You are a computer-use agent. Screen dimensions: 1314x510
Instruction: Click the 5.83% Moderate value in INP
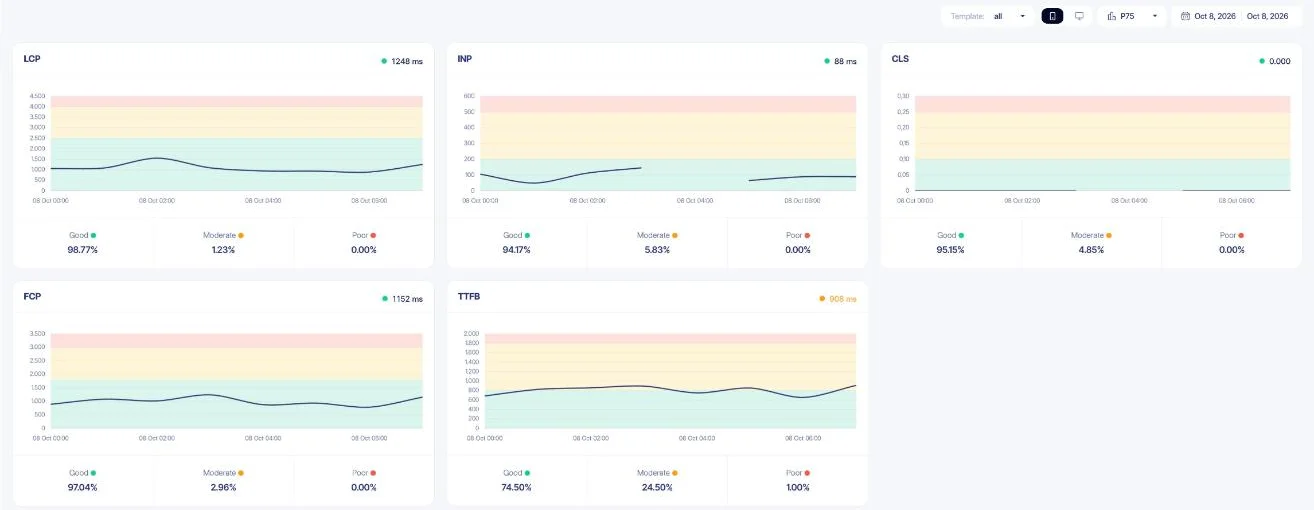click(x=657, y=250)
